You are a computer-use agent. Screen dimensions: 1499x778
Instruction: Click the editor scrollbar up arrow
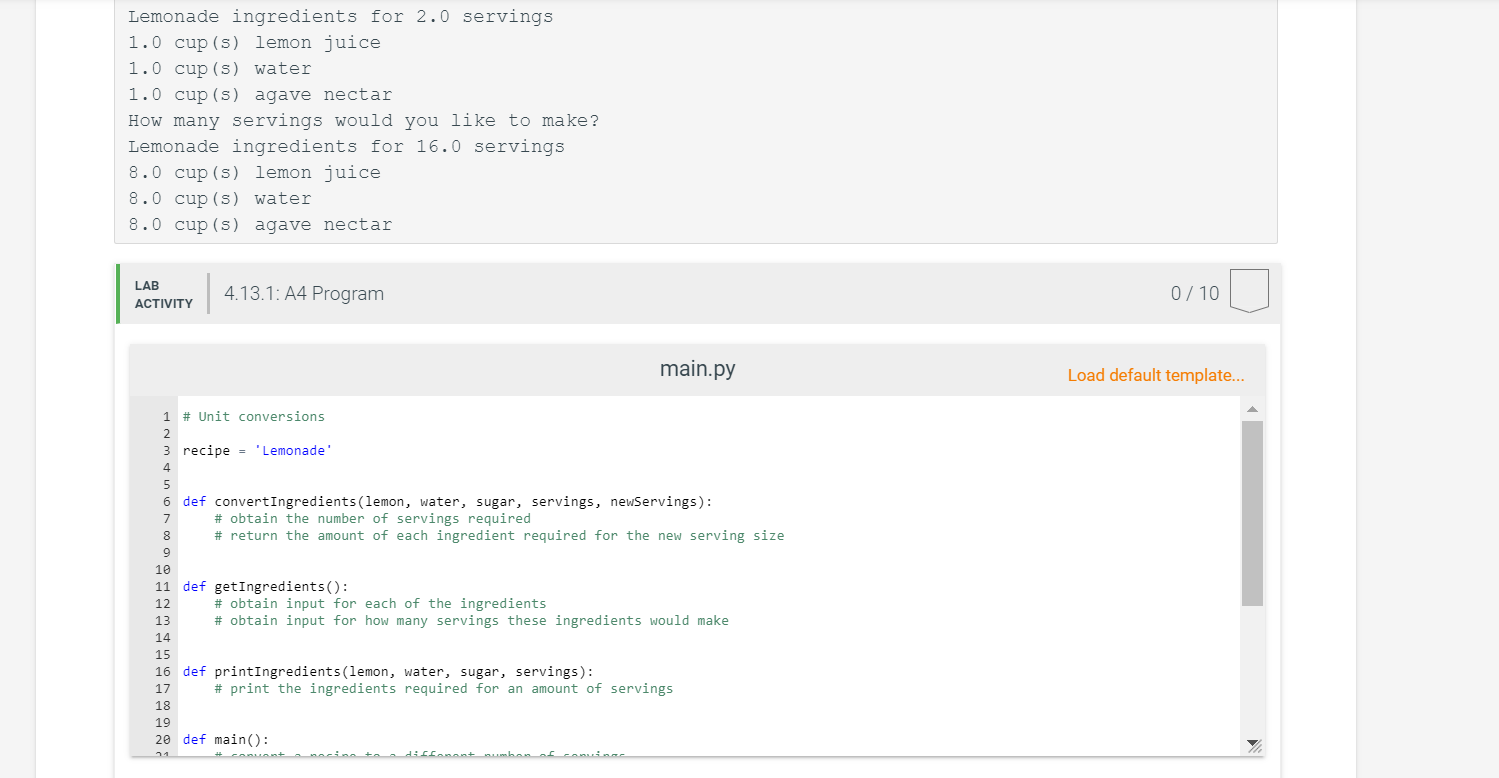[x=1252, y=407]
